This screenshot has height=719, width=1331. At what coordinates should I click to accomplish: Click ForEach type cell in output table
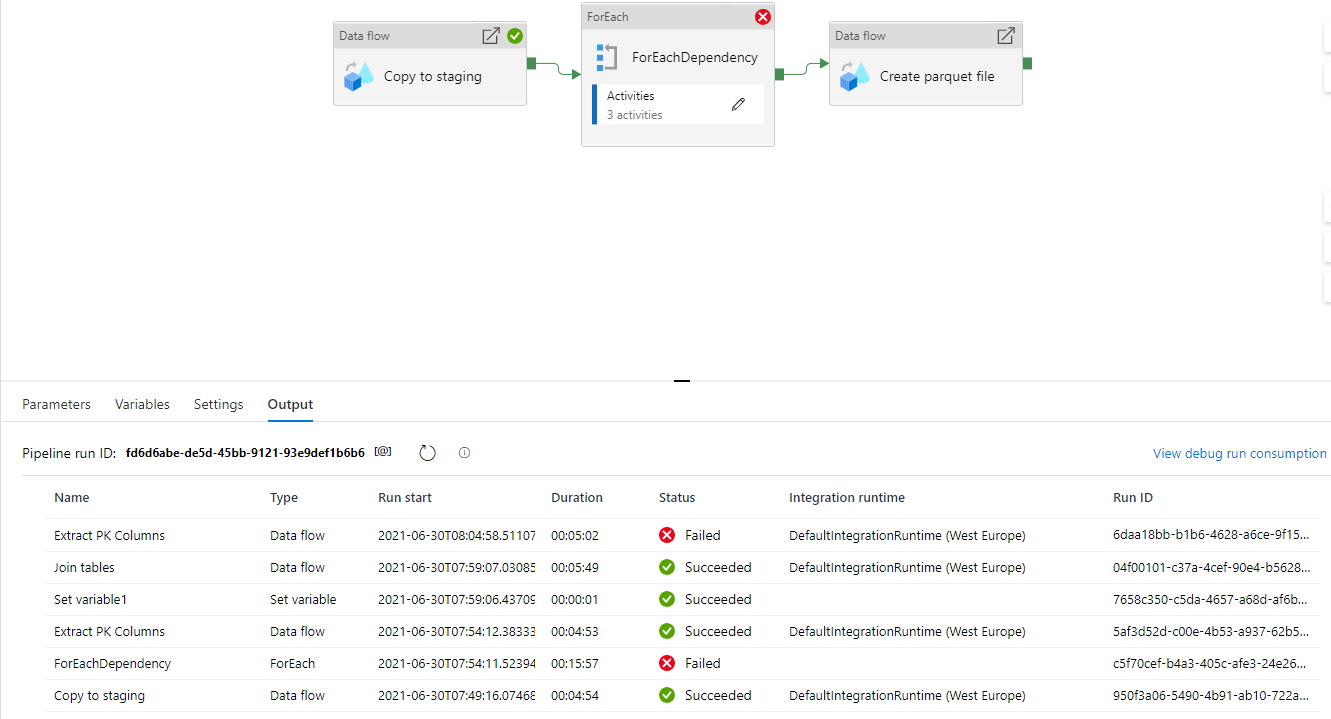tap(292, 663)
